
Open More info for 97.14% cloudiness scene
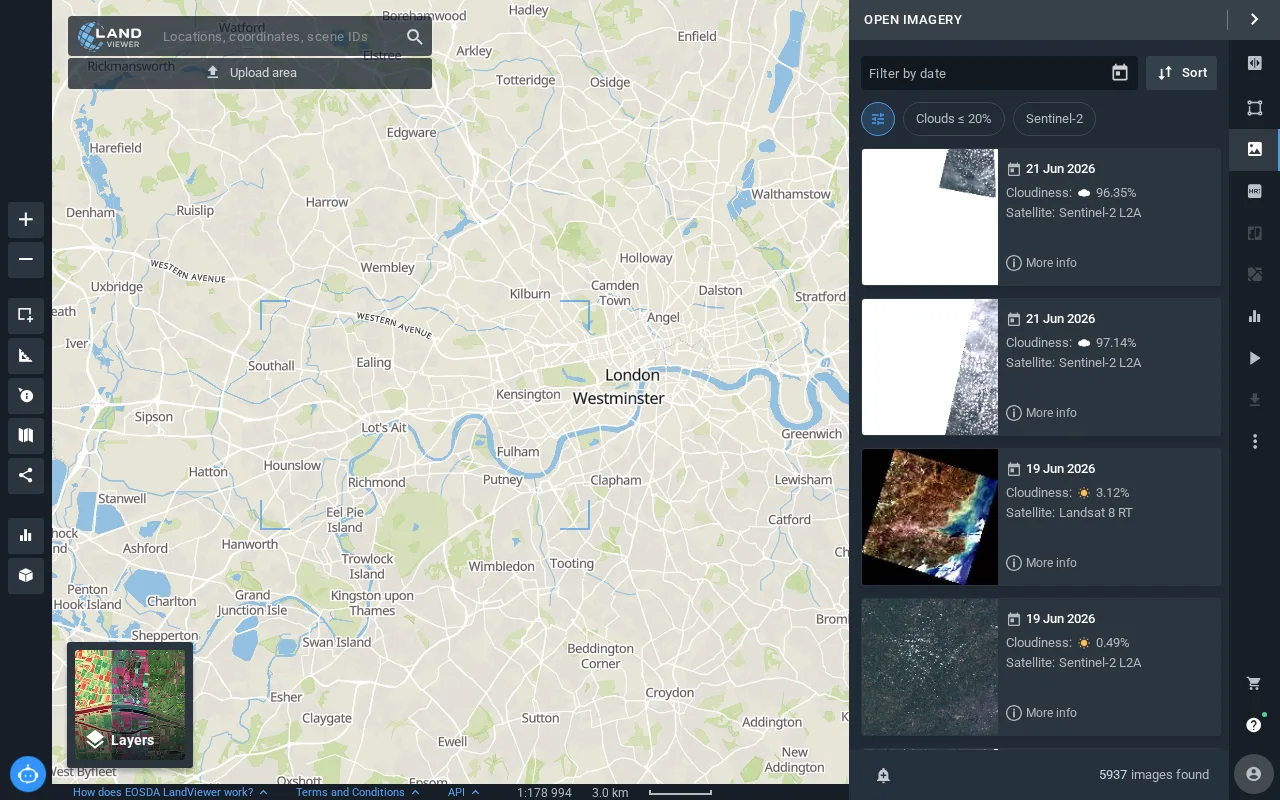1041,413
